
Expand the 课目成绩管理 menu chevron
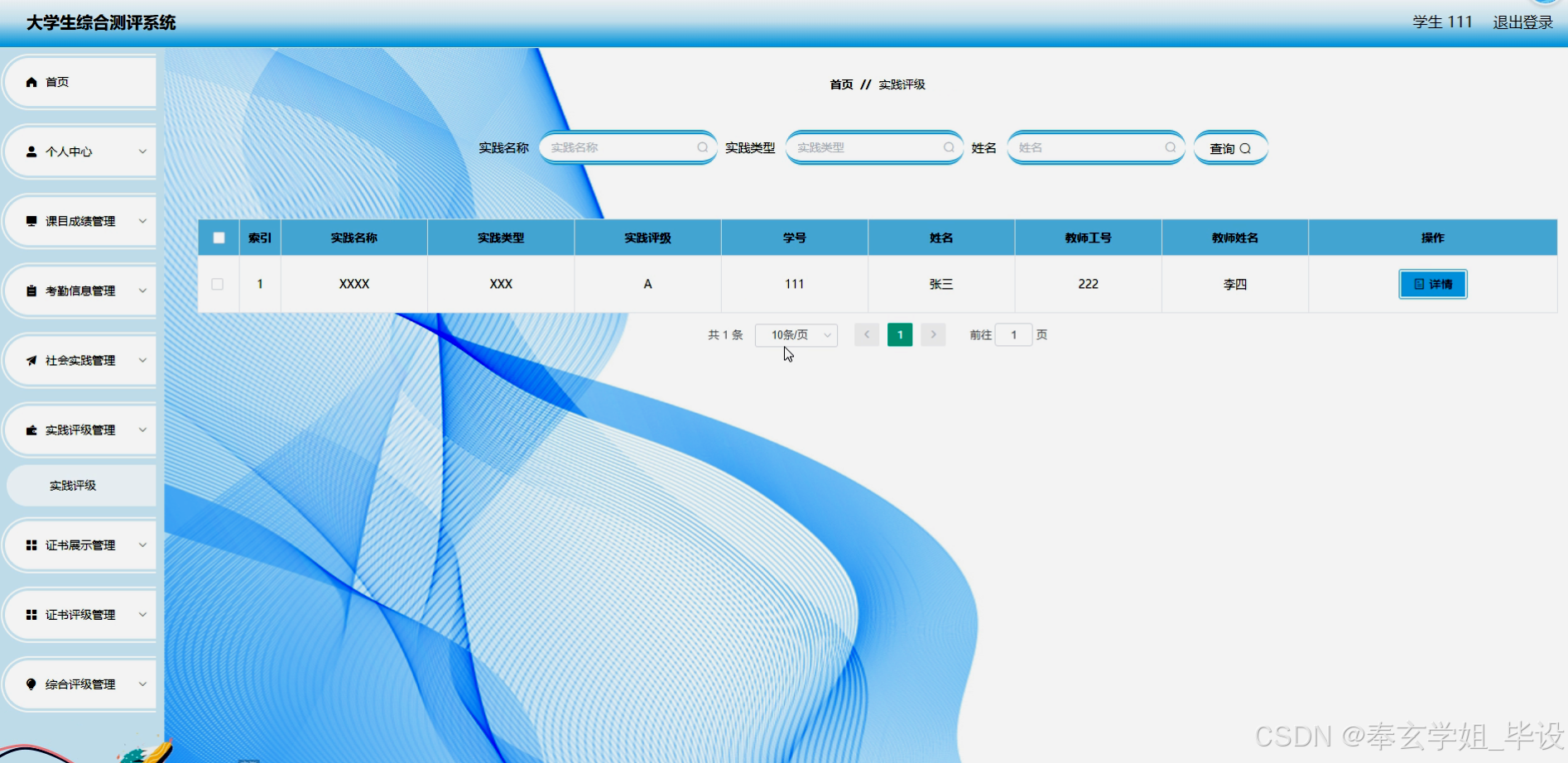click(142, 221)
